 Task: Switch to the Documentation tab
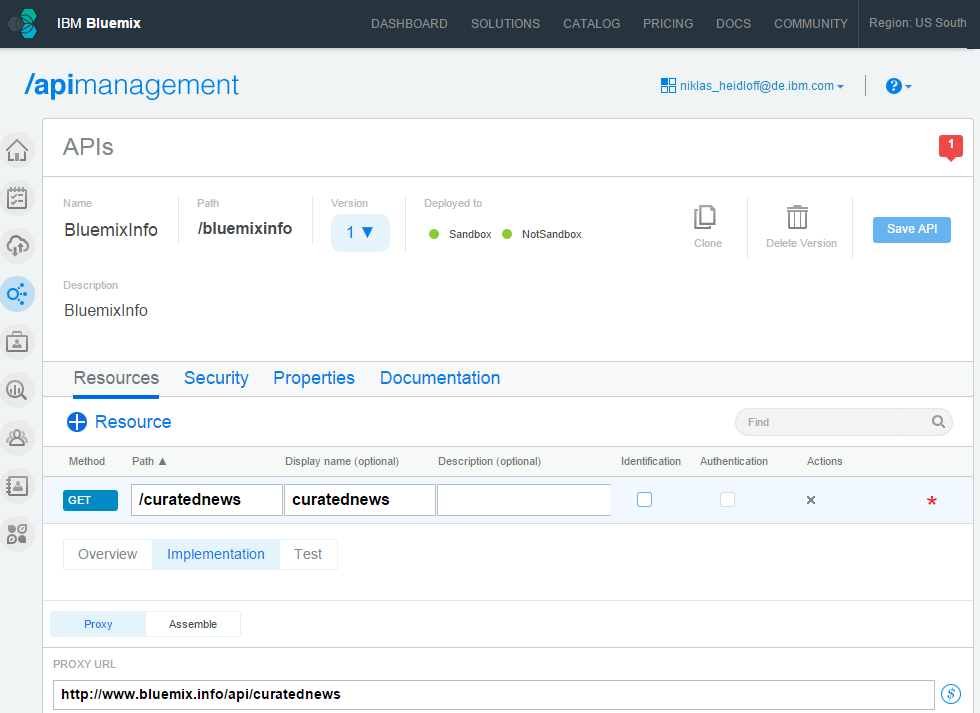[440, 378]
